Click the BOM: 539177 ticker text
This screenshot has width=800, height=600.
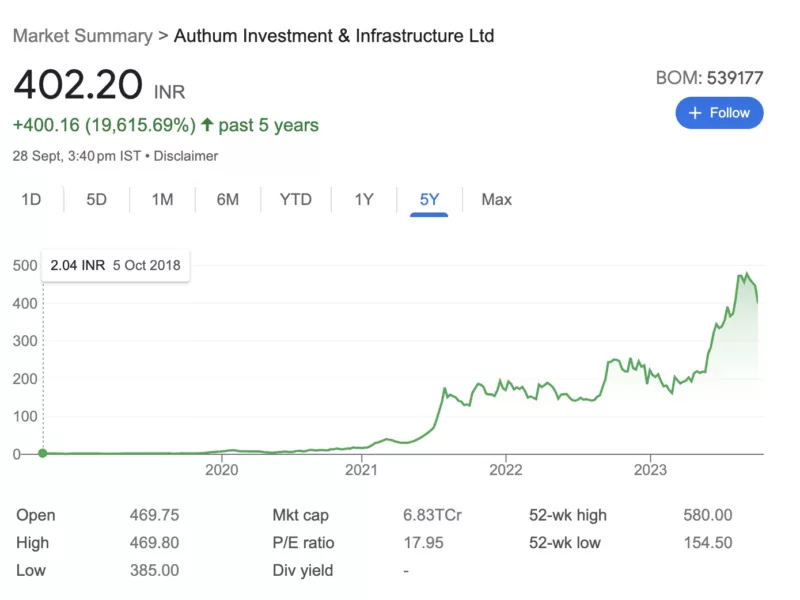pyautogui.click(x=709, y=77)
